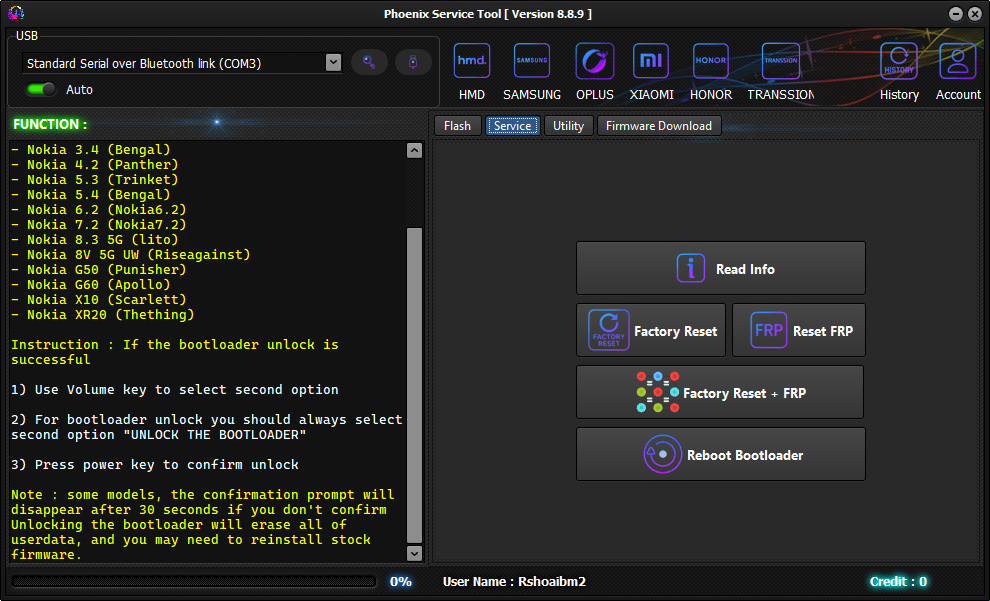990x601 pixels.
Task: Click the Factory Reset + FRP button
Action: coord(720,392)
